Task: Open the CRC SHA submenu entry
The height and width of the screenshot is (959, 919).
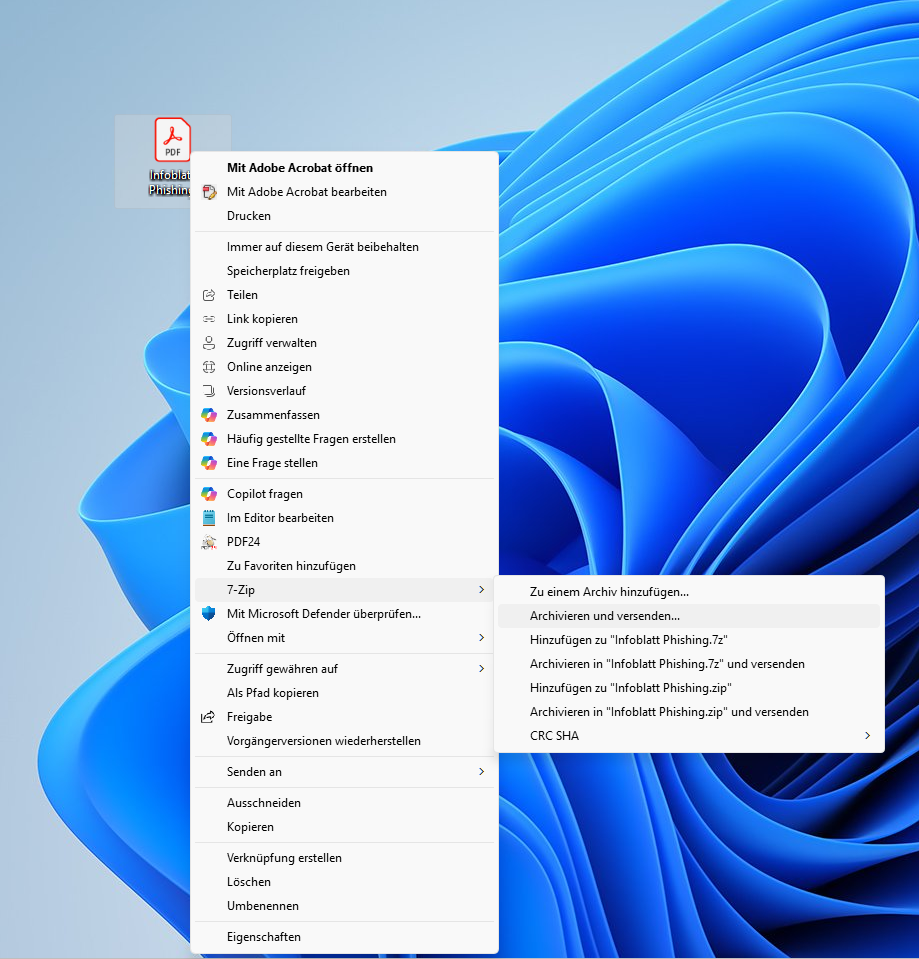Action: click(x=689, y=736)
